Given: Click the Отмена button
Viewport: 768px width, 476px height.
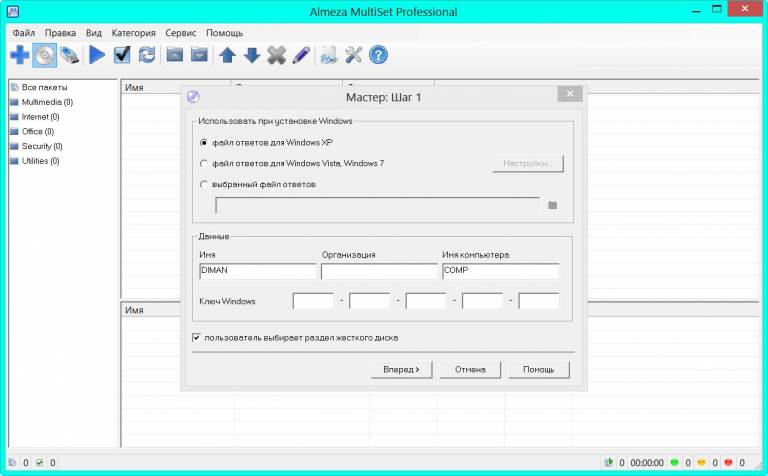Looking at the screenshot, I should pyautogui.click(x=470, y=370).
